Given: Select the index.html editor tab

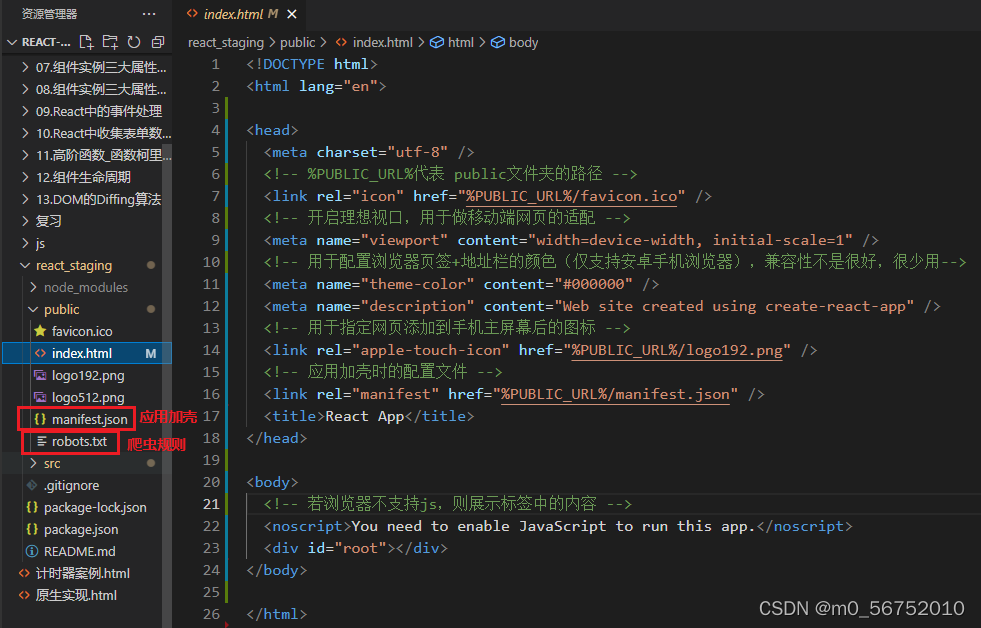Looking at the screenshot, I should (x=241, y=14).
